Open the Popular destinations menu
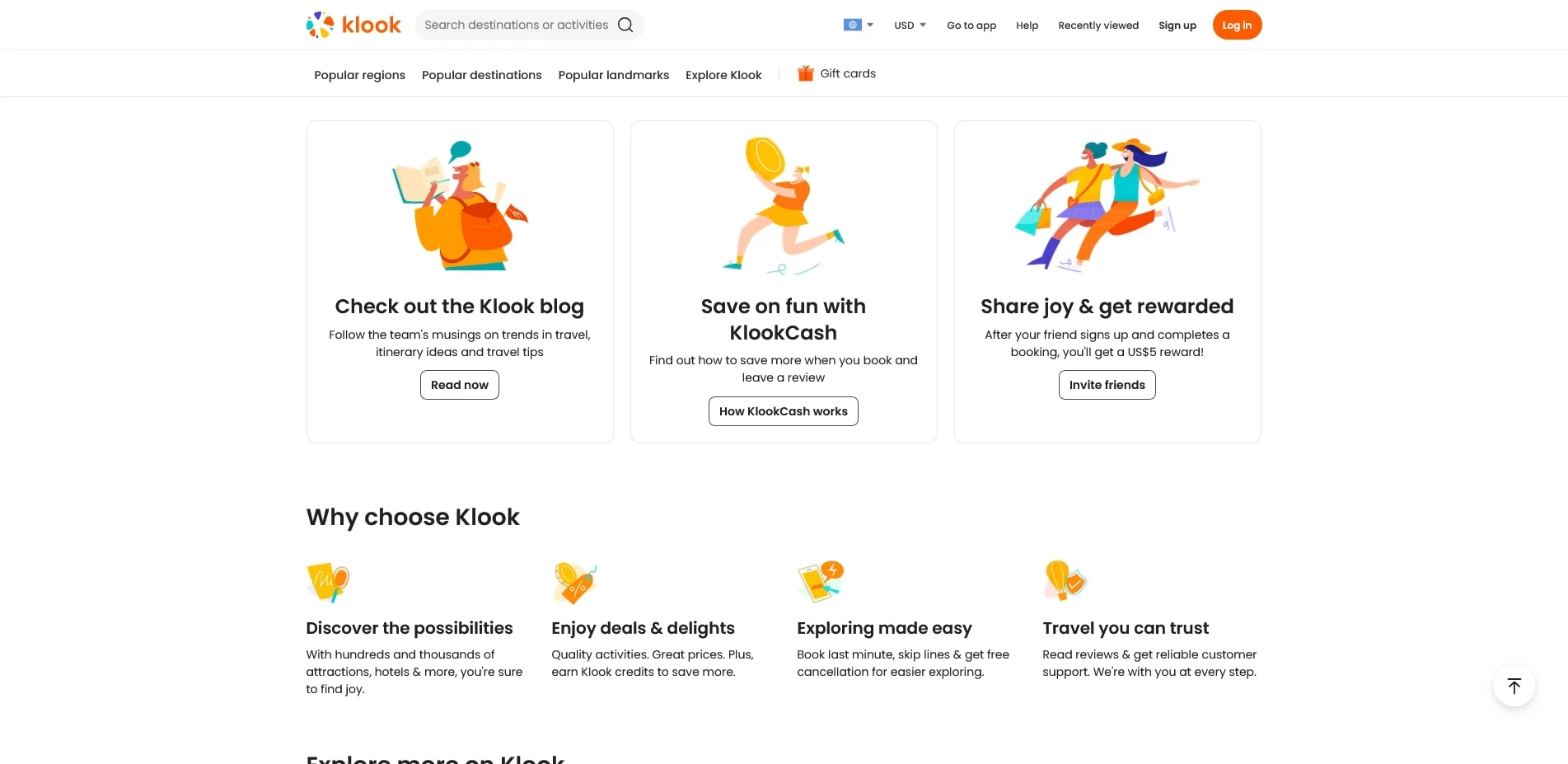Screen dimensions: 1568x764 (x=481, y=75)
